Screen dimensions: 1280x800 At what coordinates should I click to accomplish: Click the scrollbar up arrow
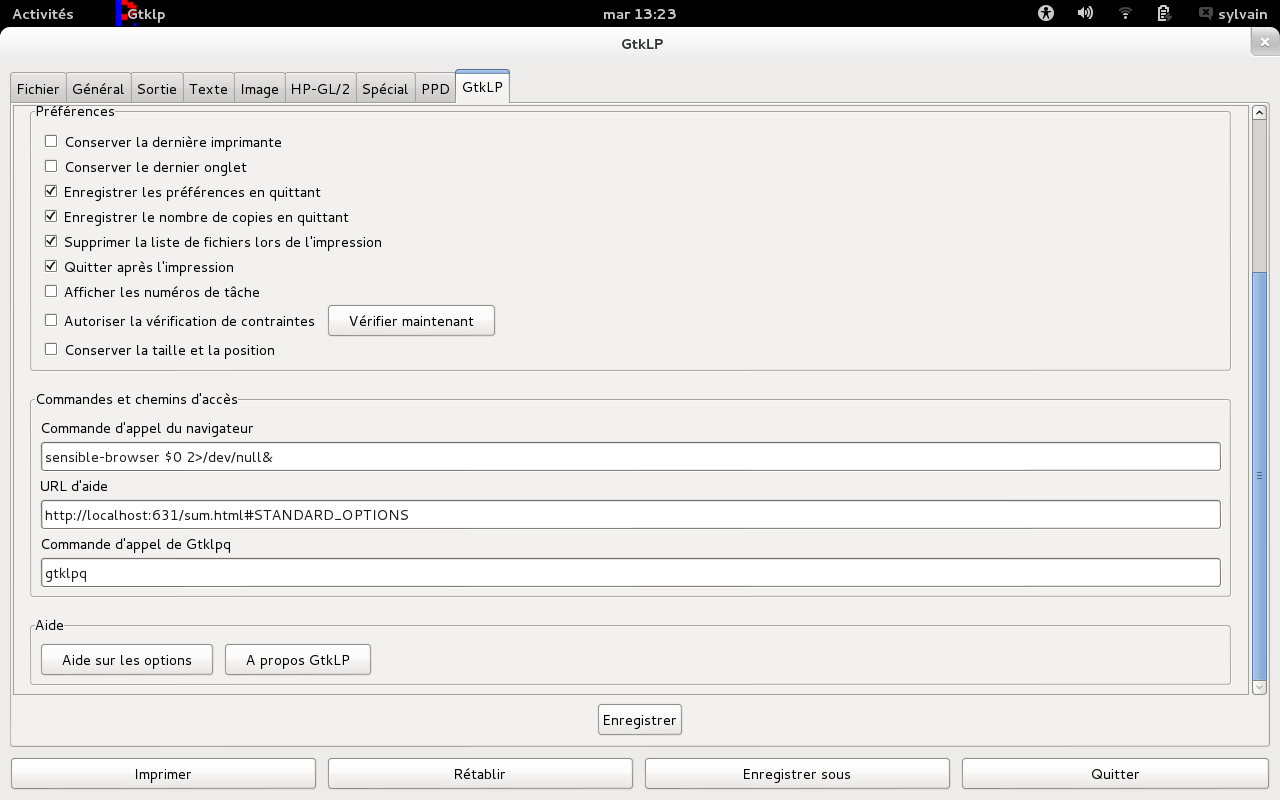pos(1259,113)
